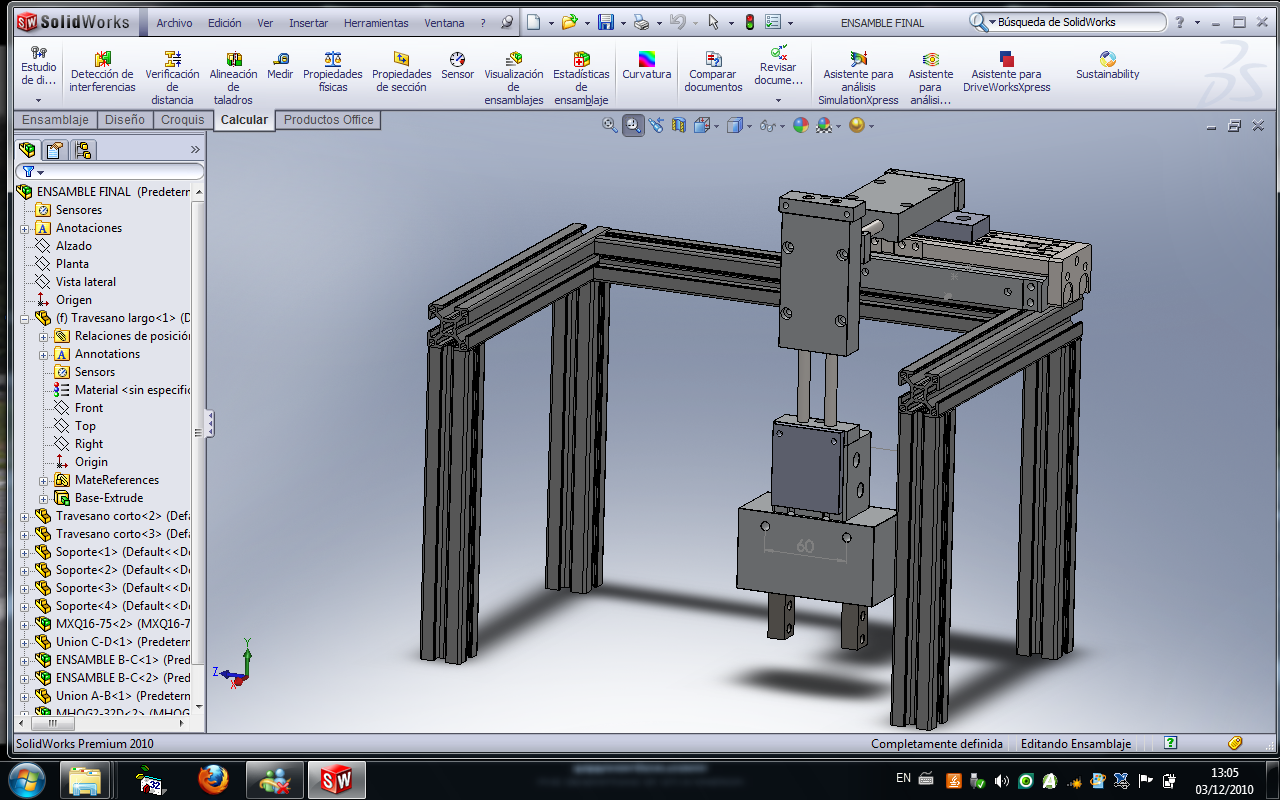Click the rebuild traffic light icon

749,22
